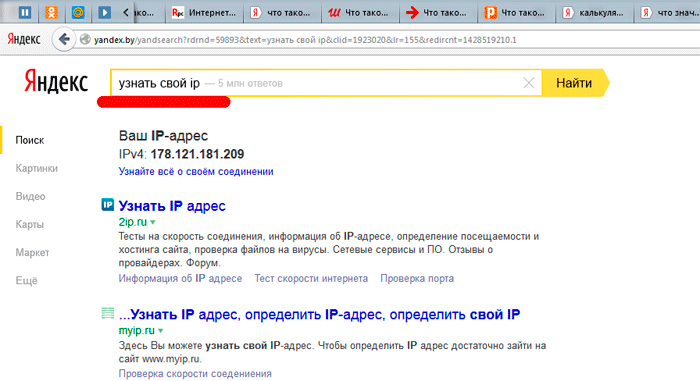Select Маркет in the left sidebar
Viewport: 700px width, 381px height.
tap(32, 253)
